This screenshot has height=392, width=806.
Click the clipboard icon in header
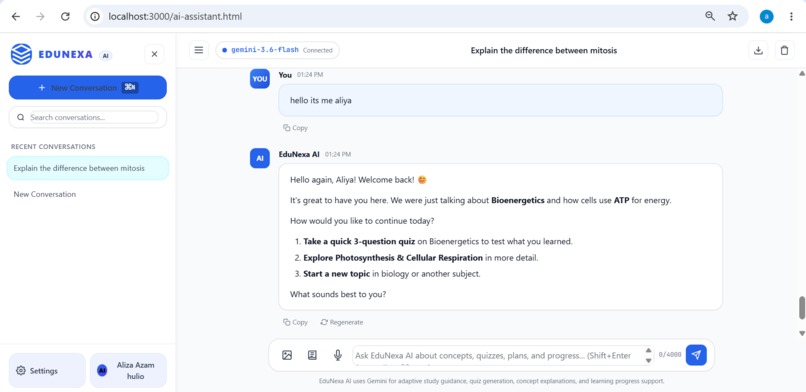784,50
